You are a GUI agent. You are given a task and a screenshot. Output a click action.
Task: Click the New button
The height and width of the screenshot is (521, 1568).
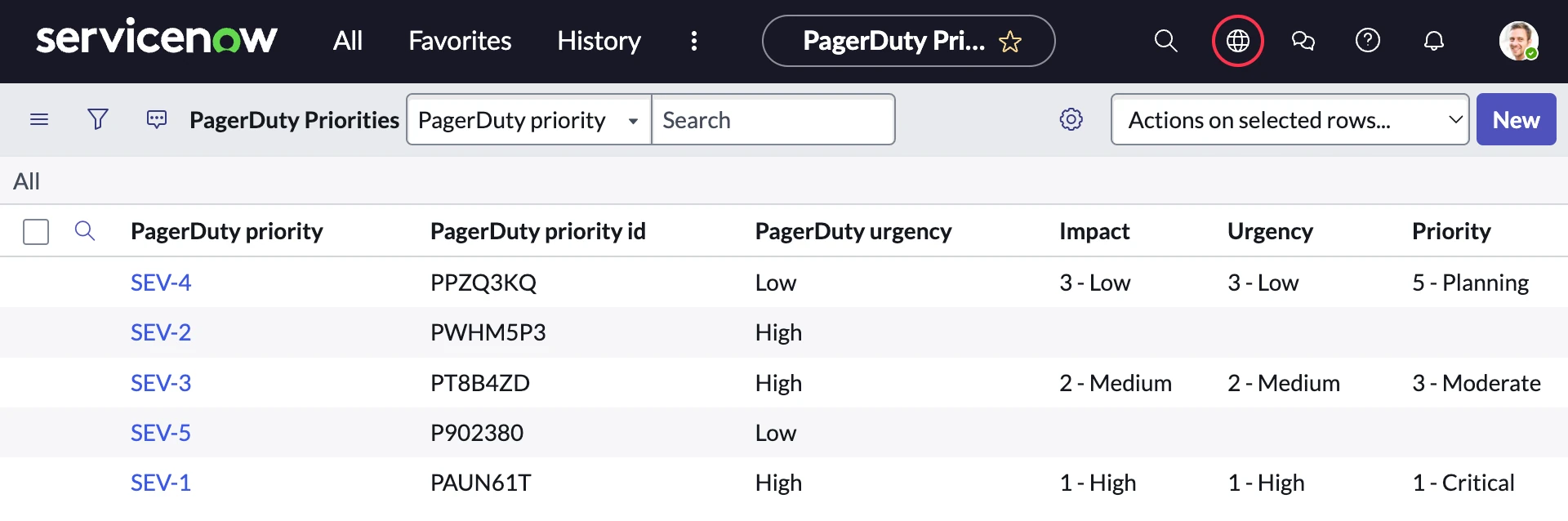pyautogui.click(x=1516, y=120)
